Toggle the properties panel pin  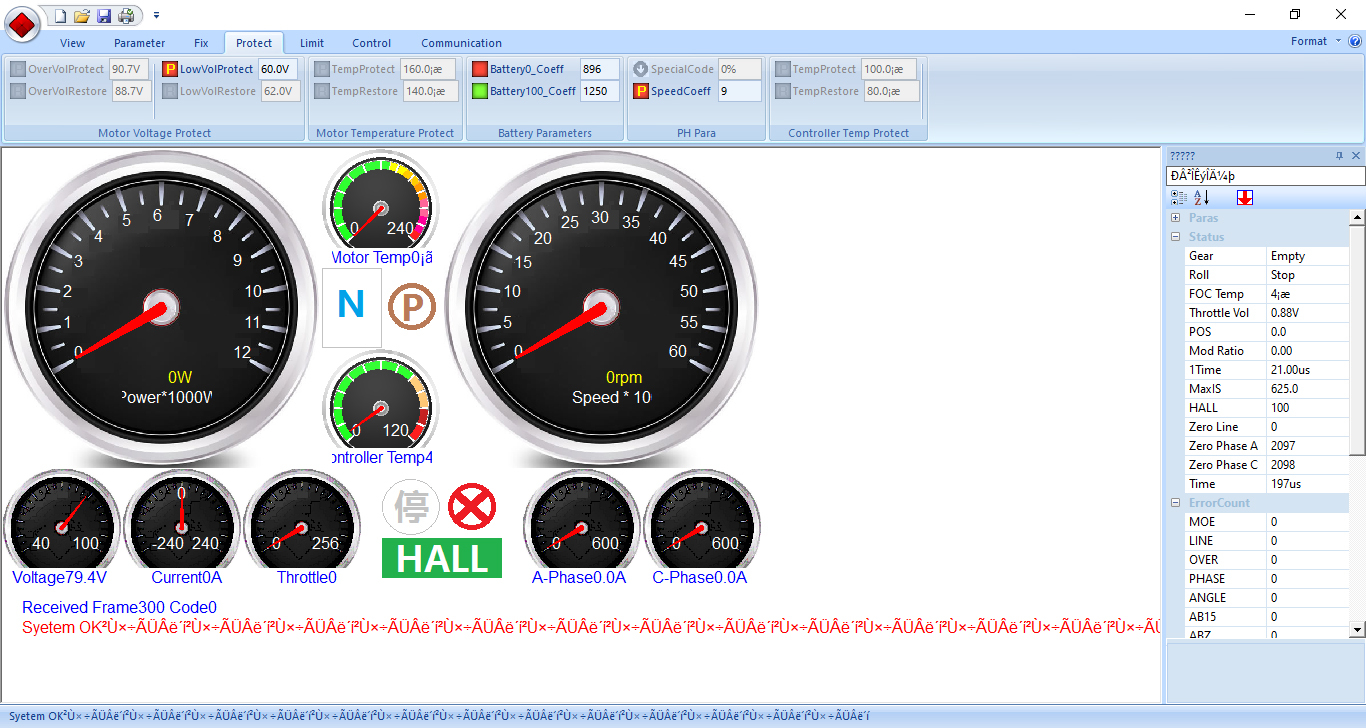[x=1339, y=156]
